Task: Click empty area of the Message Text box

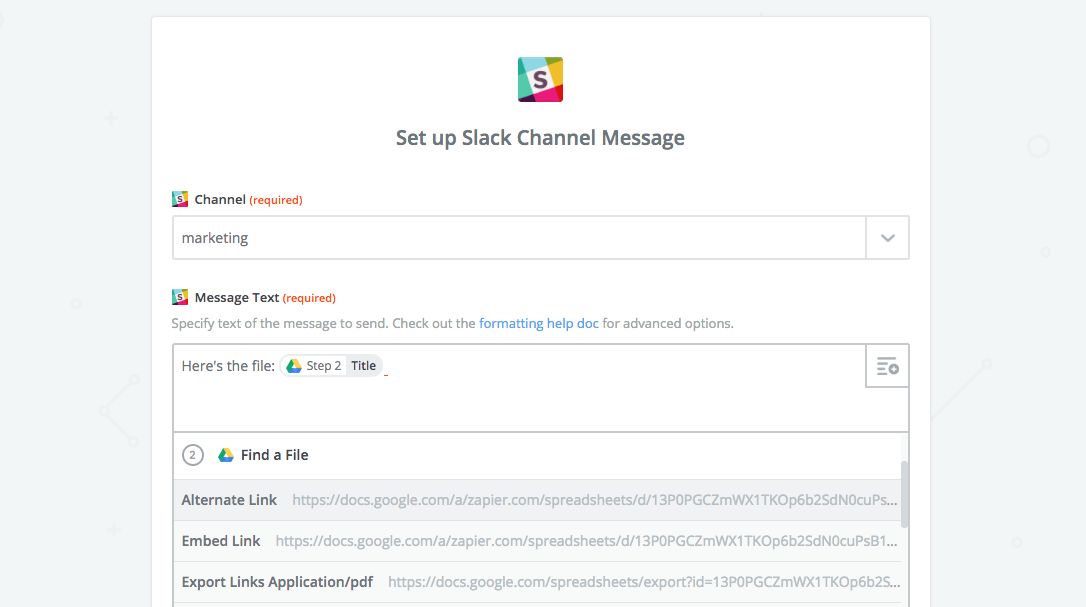Action: point(518,405)
